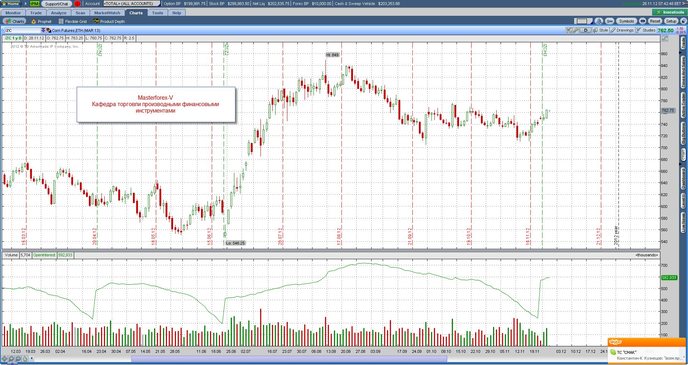The width and height of the screenshot is (688, 365).
Task: Click the Symbols button
Action: tap(626, 21)
